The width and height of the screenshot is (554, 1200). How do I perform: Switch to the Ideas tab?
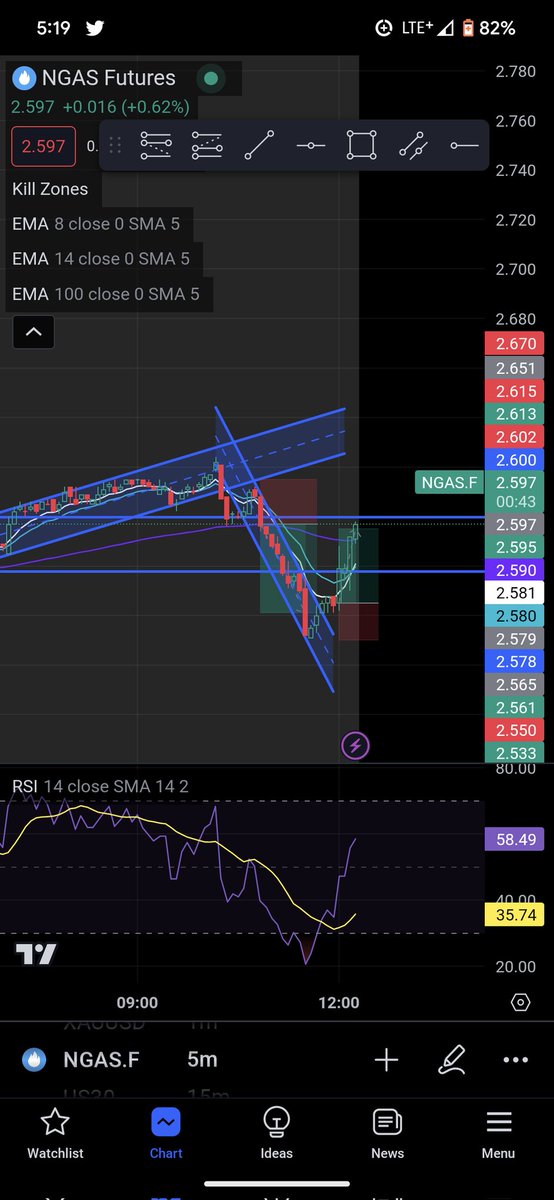click(x=277, y=1131)
